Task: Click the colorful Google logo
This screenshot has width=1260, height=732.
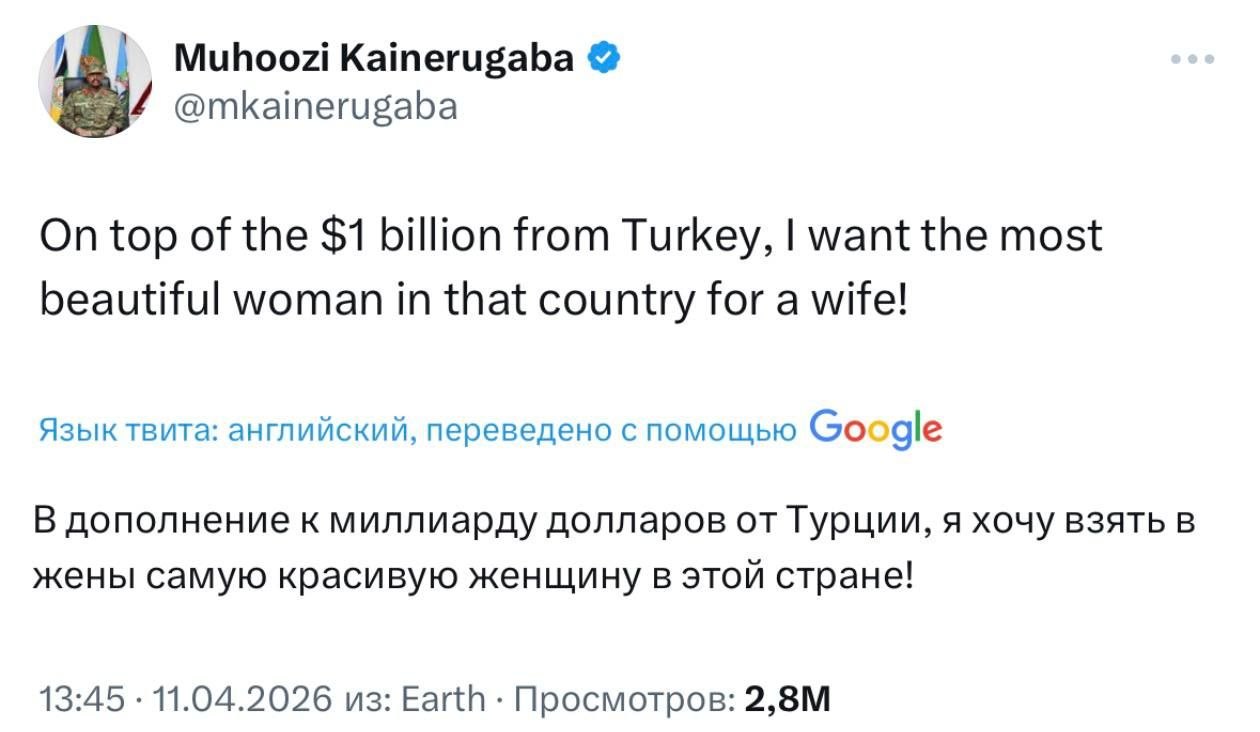Action: click(876, 429)
